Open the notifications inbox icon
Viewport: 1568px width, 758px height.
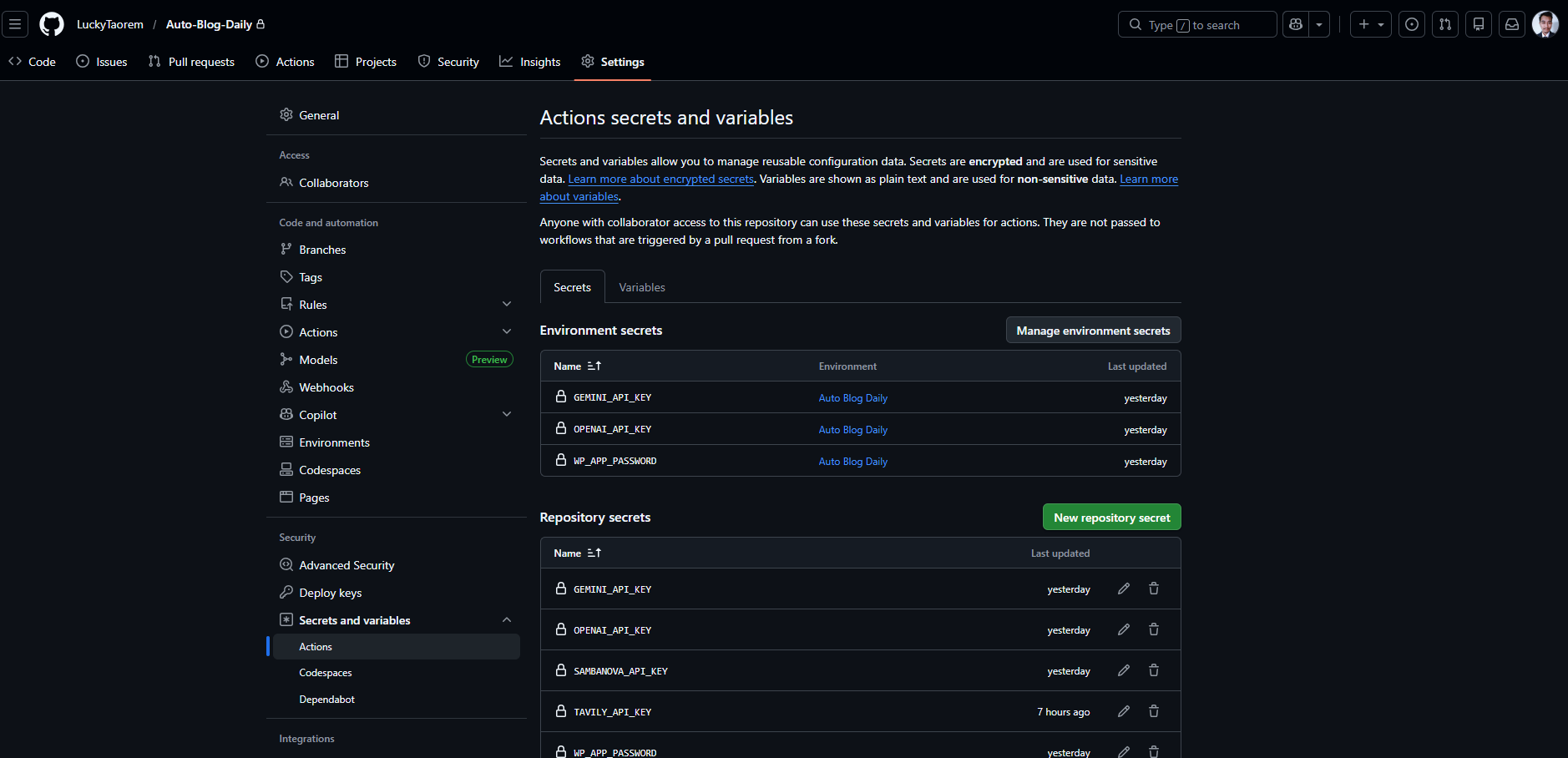pos(1511,24)
